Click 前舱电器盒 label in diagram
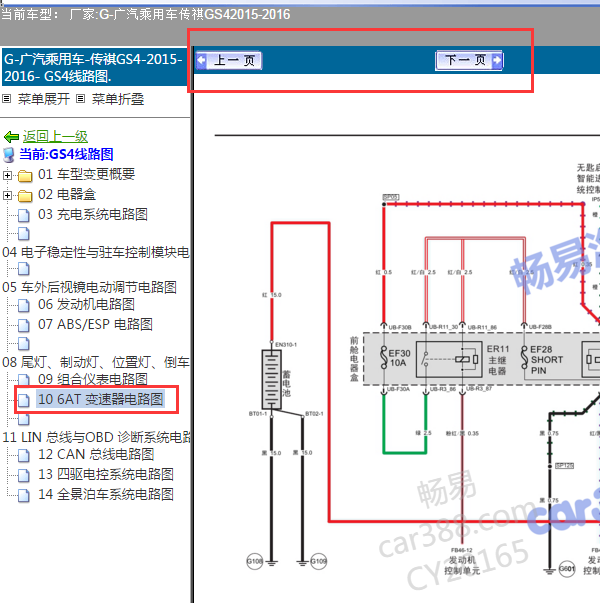 point(354,359)
